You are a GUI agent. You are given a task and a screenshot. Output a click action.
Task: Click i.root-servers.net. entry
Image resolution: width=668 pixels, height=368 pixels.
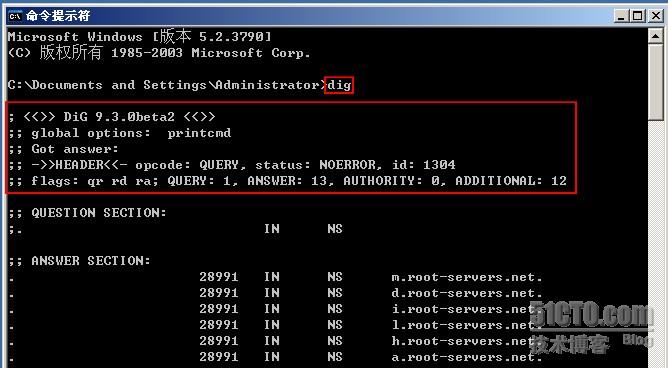[467, 309]
